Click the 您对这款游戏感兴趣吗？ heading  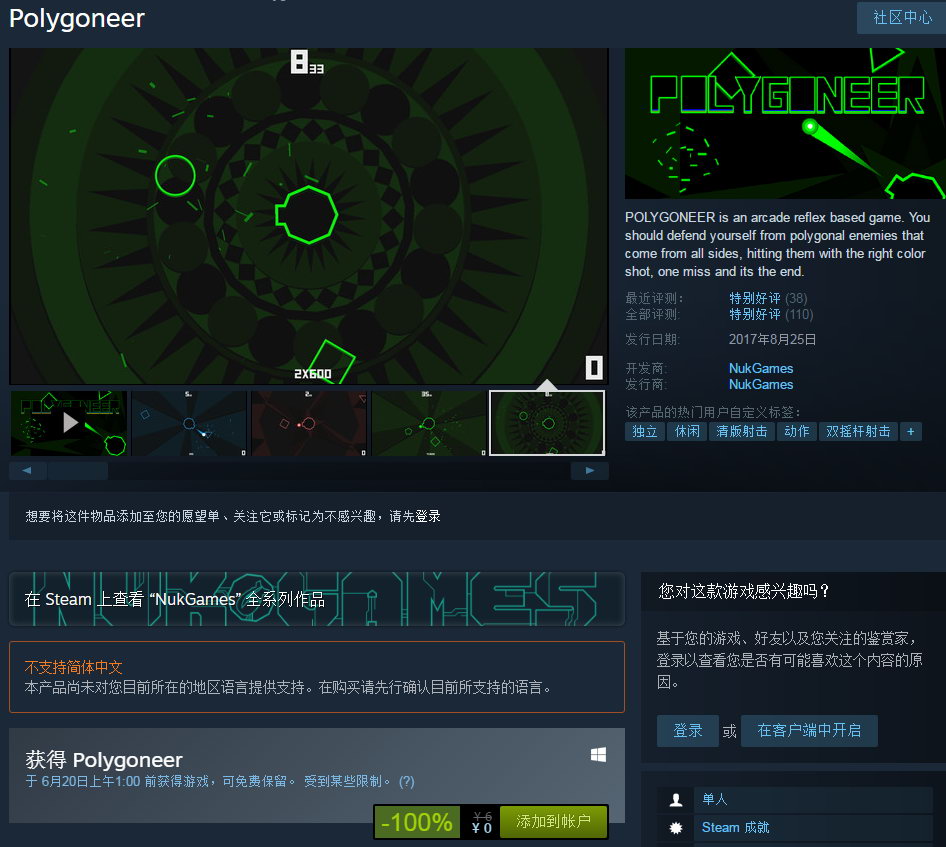[744, 591]
